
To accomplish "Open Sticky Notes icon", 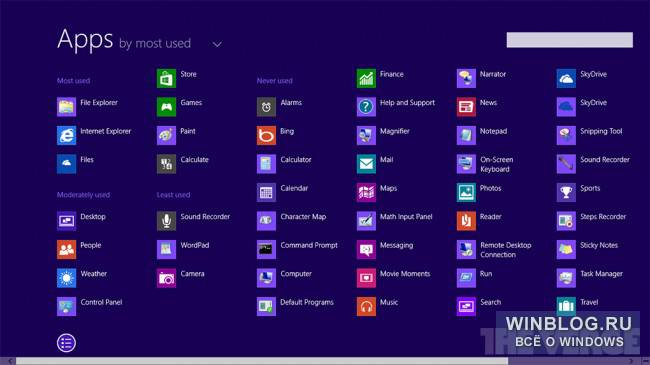I will [566, 249].
